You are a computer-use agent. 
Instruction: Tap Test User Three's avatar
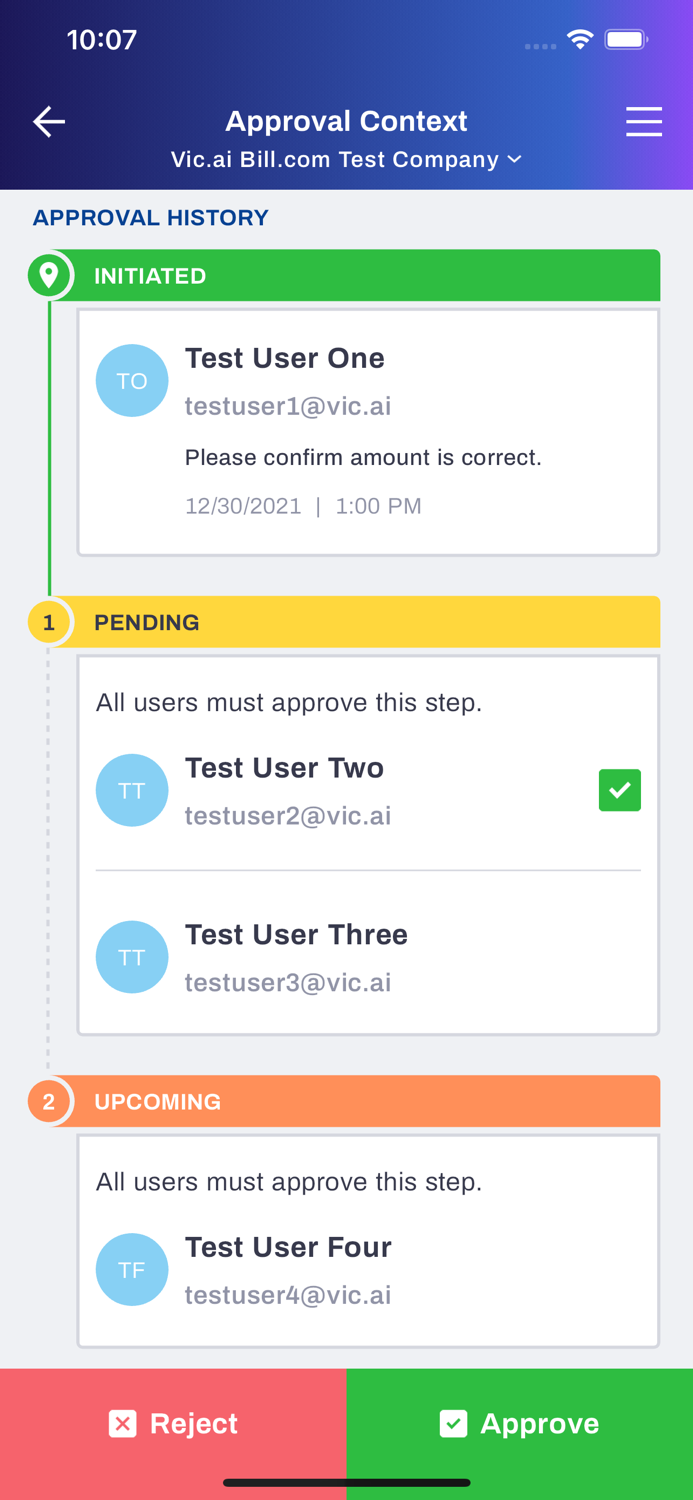(132, 957)
